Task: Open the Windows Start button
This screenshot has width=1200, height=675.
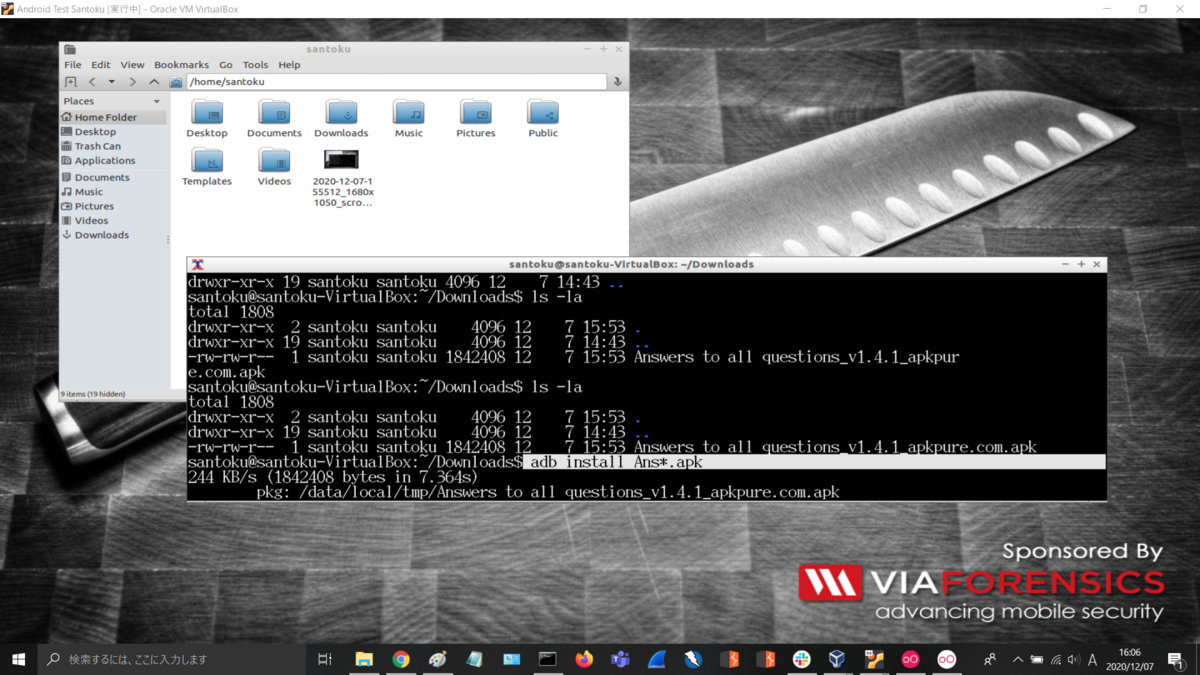Action: coord(18,659)
